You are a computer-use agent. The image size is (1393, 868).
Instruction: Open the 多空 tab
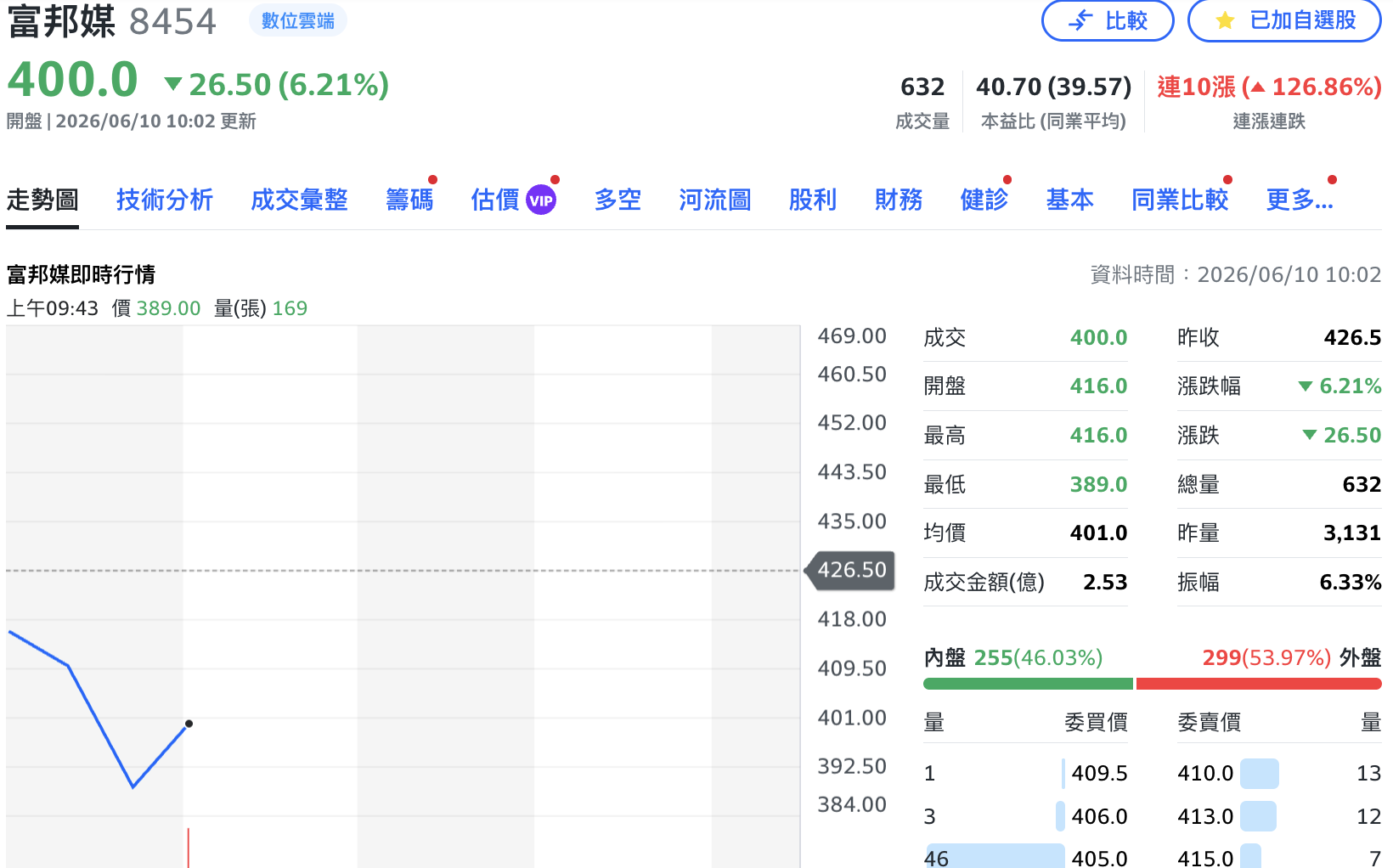coord(618,200)
